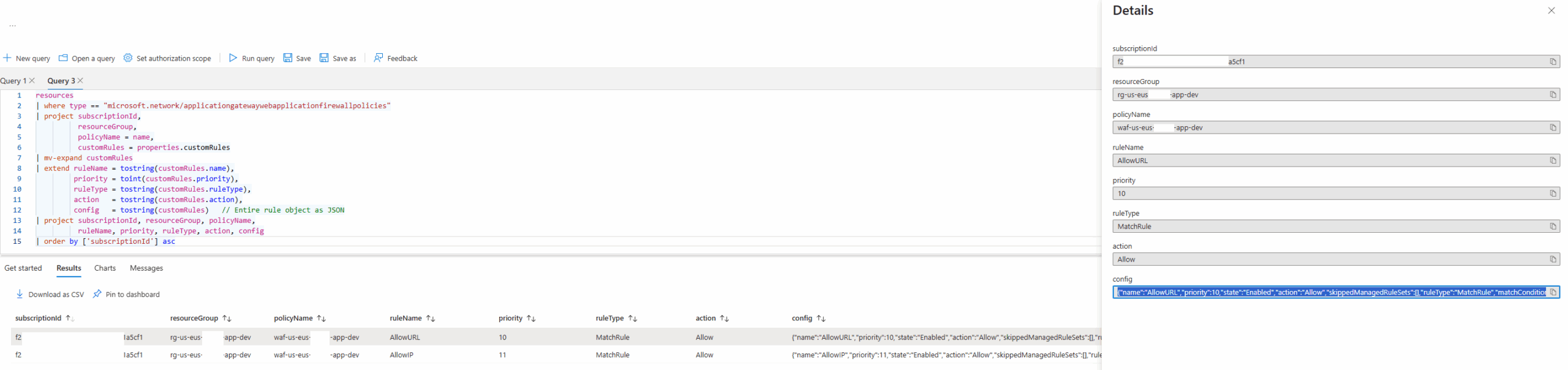Copy the ruleName AllowURL value

coord(1552,160)
